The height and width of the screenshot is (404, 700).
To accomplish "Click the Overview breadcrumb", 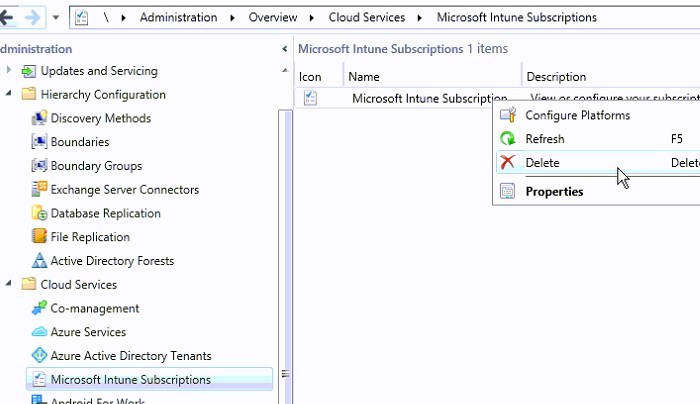I will [x=273, y=17].
